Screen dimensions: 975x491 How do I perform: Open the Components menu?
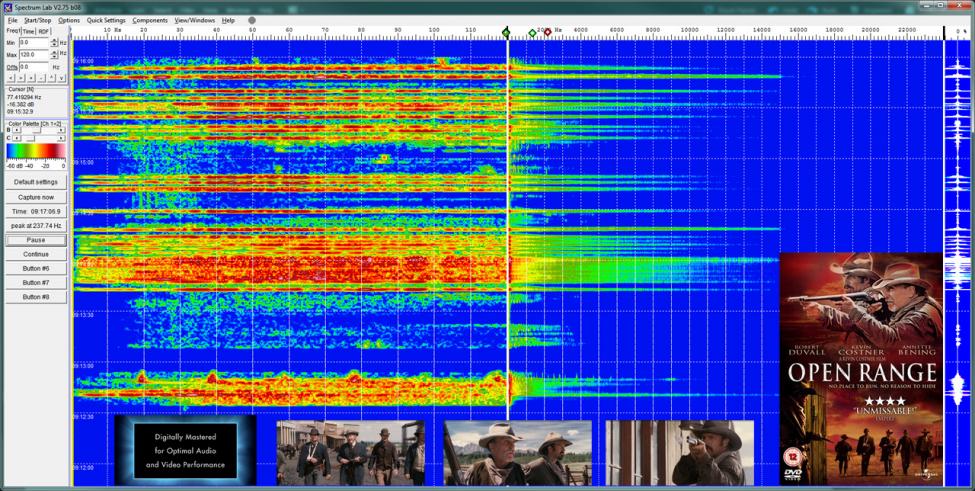pyautogui.click(x=150, y=20)
